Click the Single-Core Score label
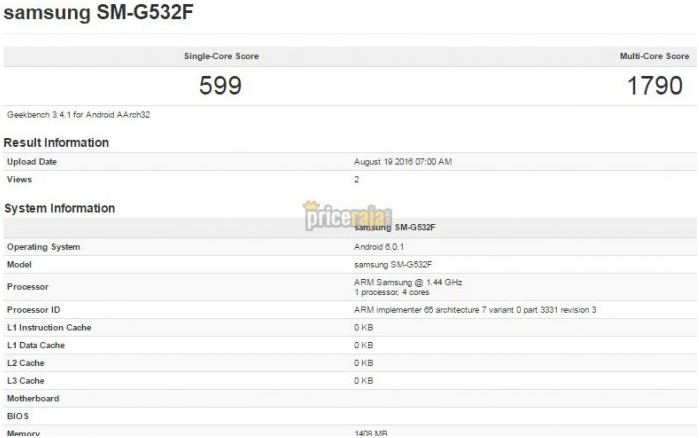This screenshot has width=699, height=438. pos(221,56)
